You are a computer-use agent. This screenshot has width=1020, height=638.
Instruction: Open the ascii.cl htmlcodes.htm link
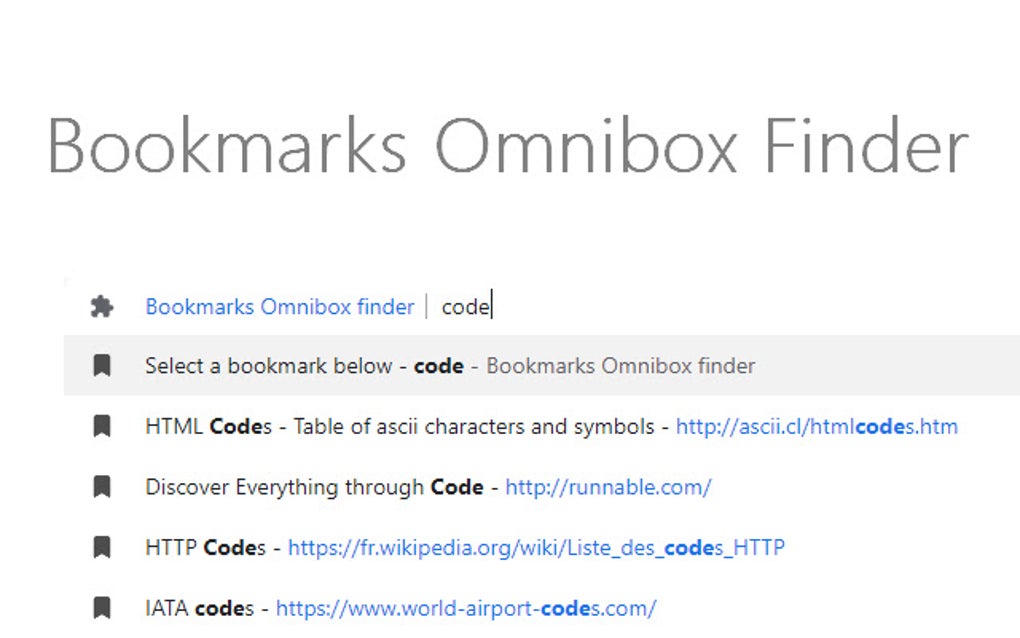coord(816,427)
